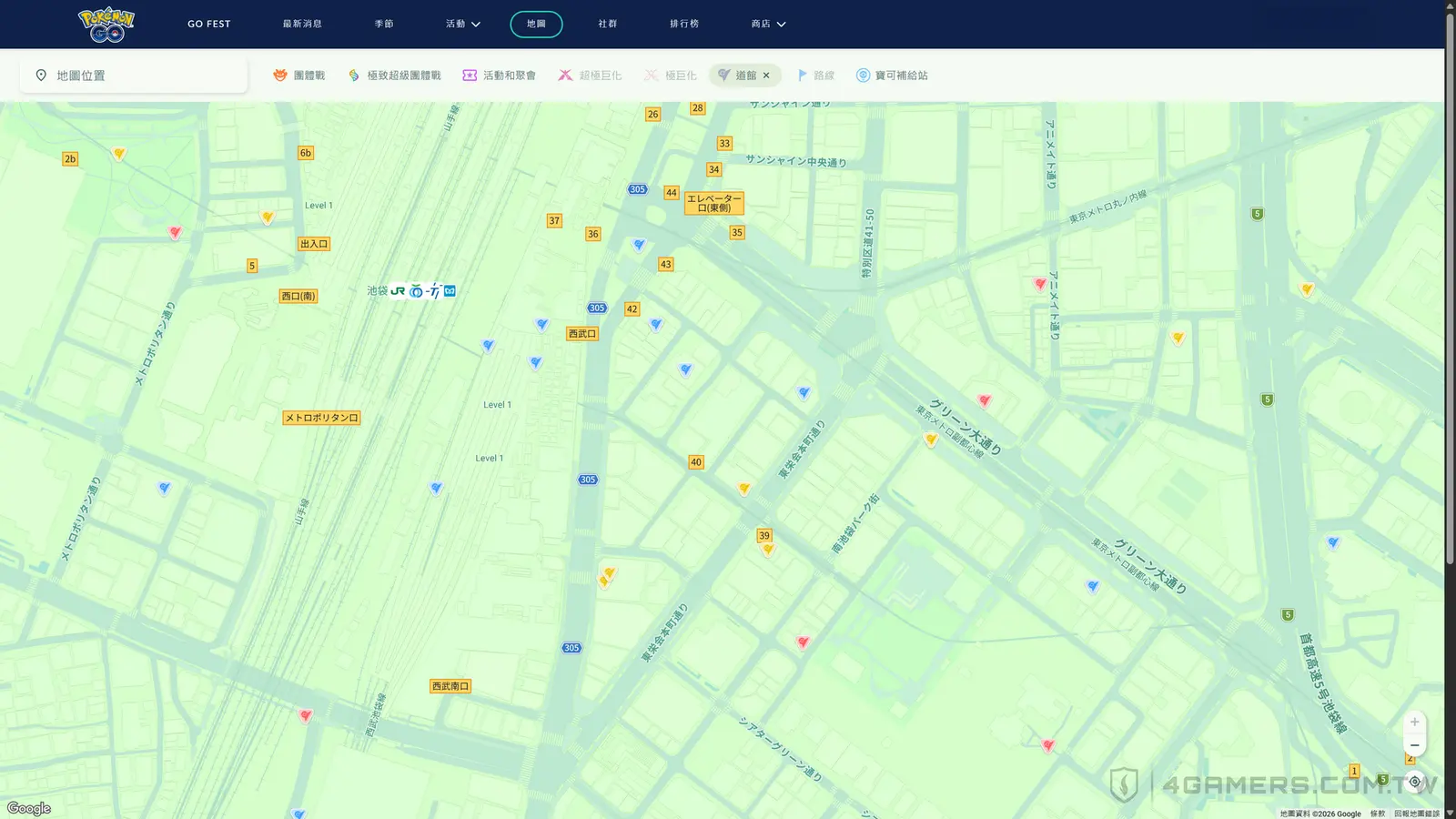
Task: Click exit number 44 label
Action: click(x=672, y=193)
